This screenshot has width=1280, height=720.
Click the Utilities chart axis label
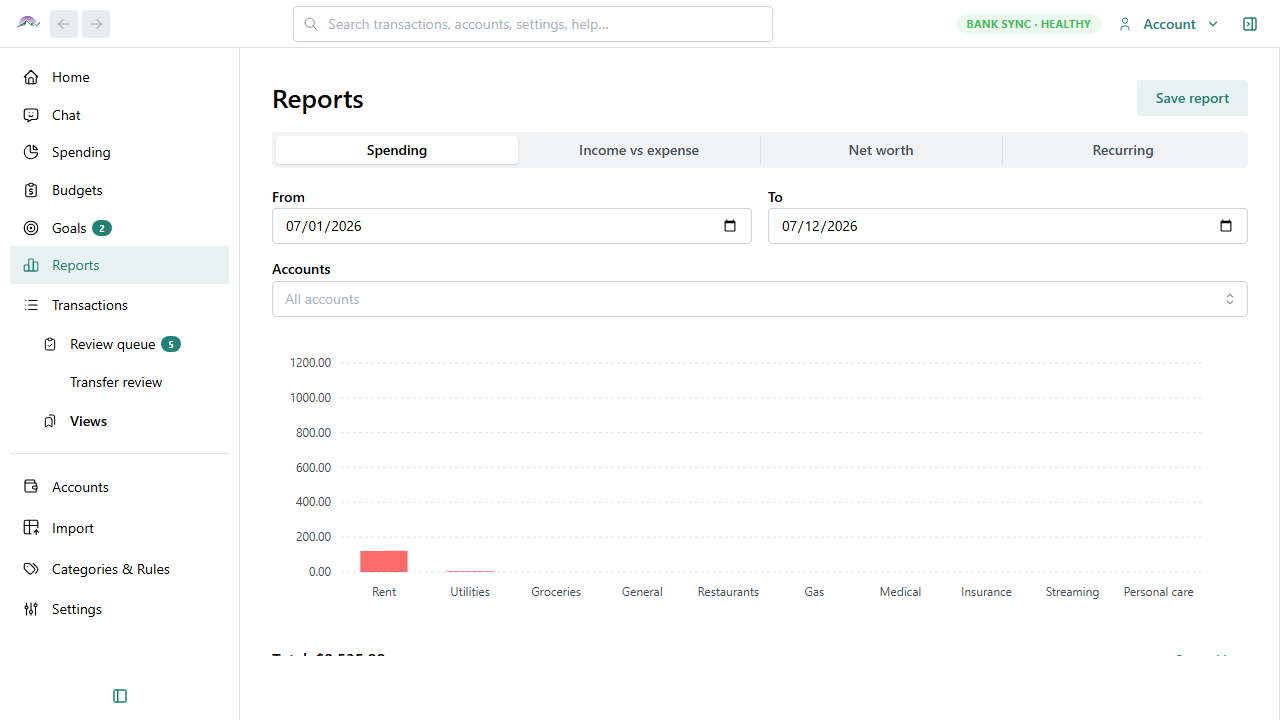pyautogui.click(x=470, y=592)
